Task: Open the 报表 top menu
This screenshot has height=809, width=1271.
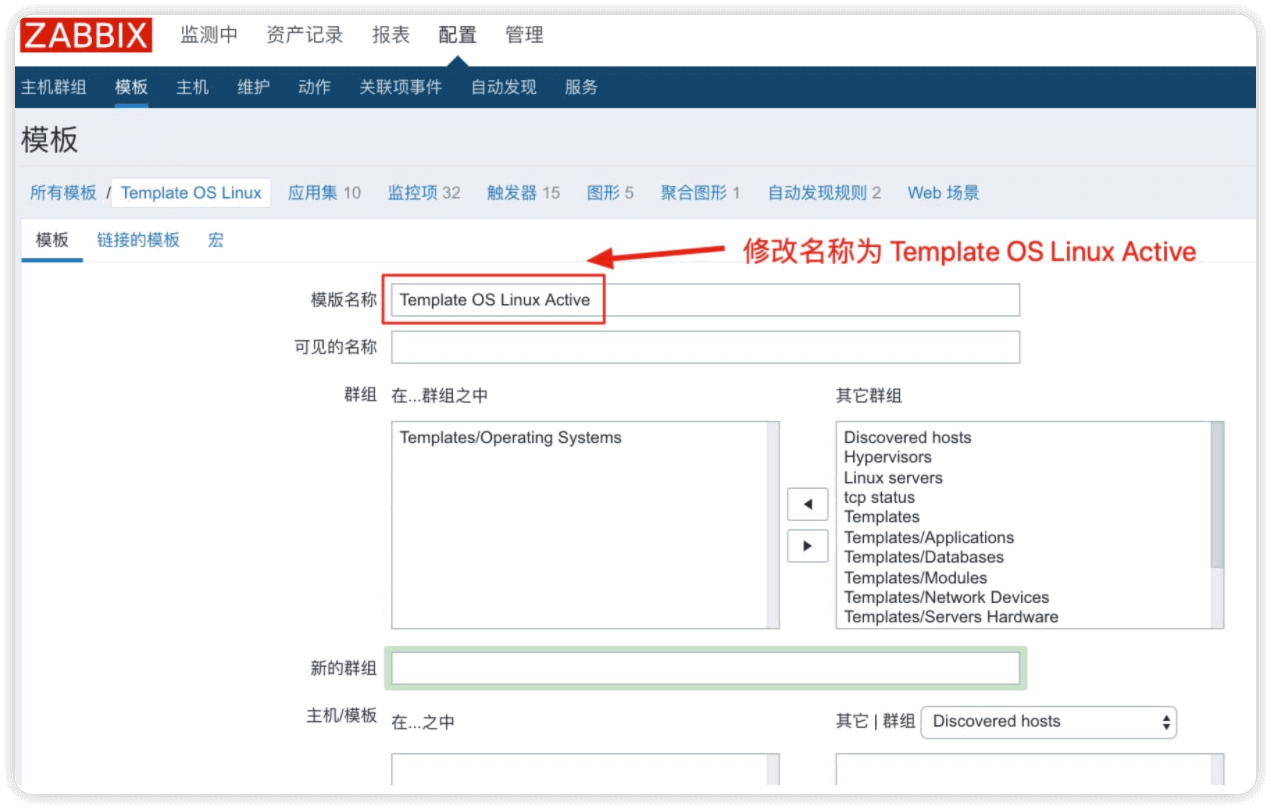Action: [x=391, y=35]
